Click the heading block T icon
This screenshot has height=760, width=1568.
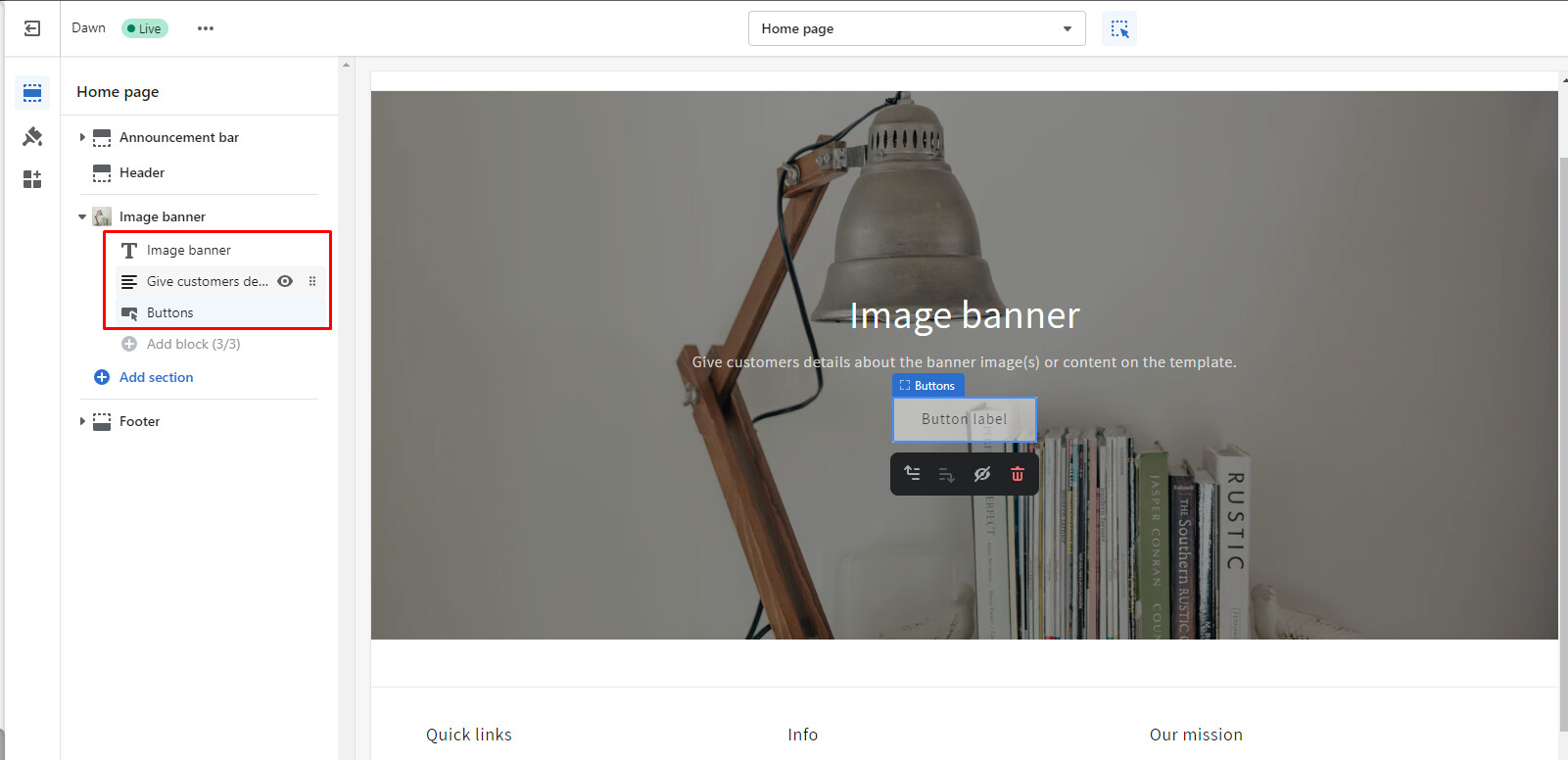point(129,251)
